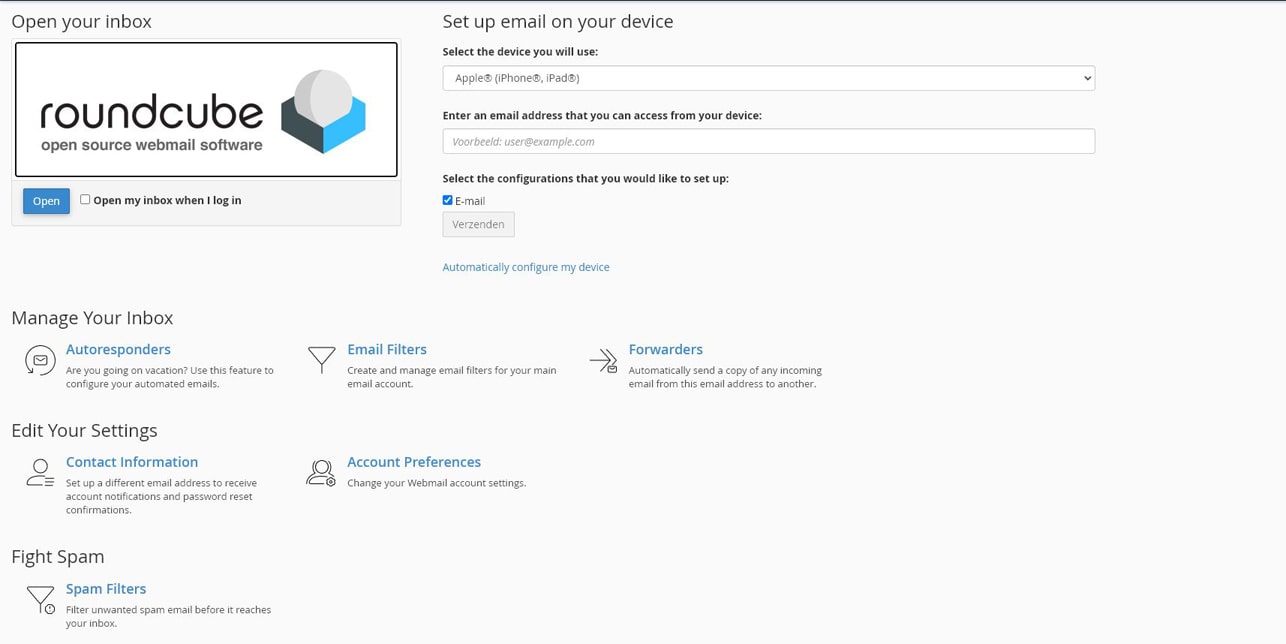Open the Autoresponders link
Image resolution: width=1286 pixels, height=644 pixels.
(x=118, y=349)
